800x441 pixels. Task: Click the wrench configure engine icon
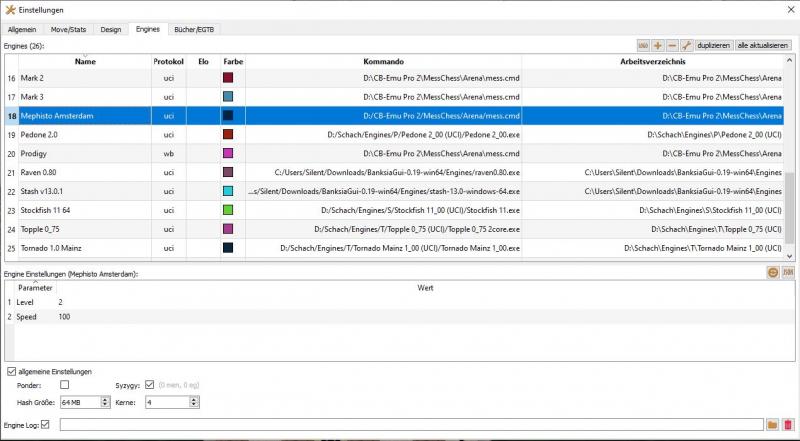click(x=687, y=46)
